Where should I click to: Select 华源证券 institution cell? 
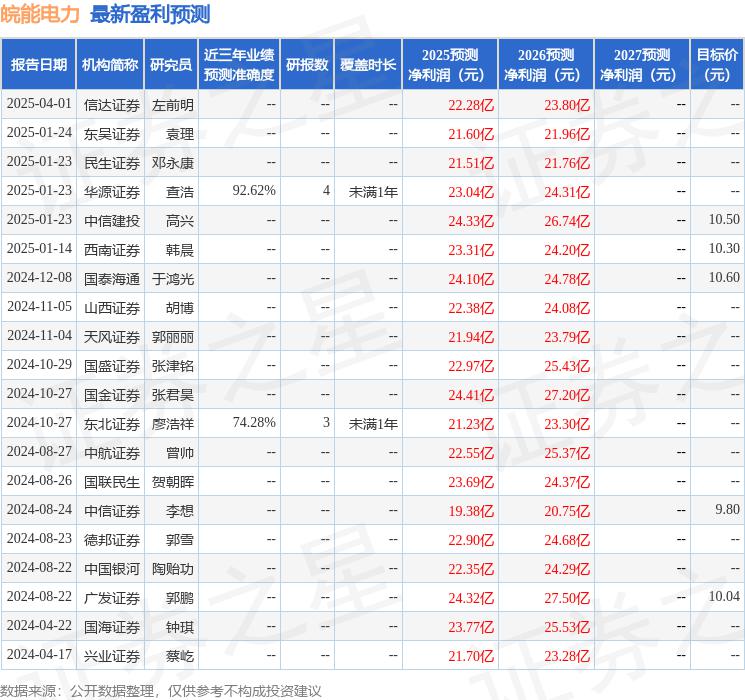point(112,192)
